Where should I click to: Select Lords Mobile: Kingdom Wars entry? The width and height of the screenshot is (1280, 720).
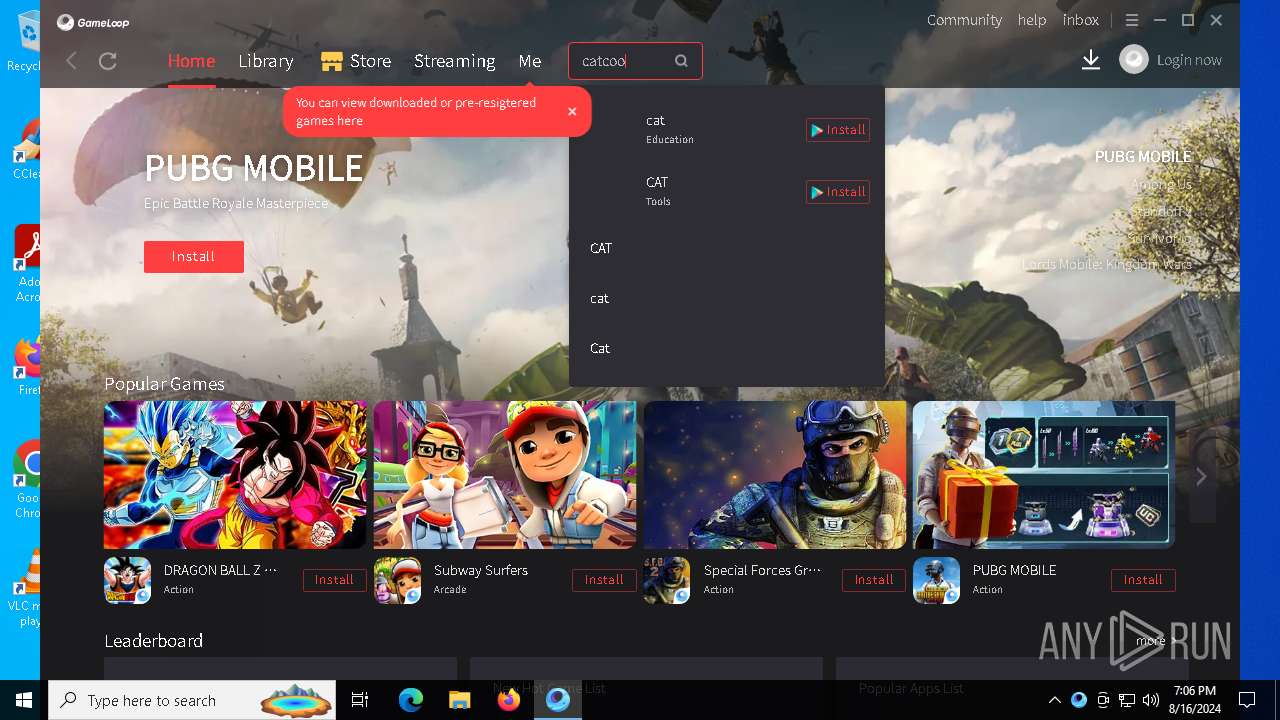pyautogui.click(x=1107, y=265)
